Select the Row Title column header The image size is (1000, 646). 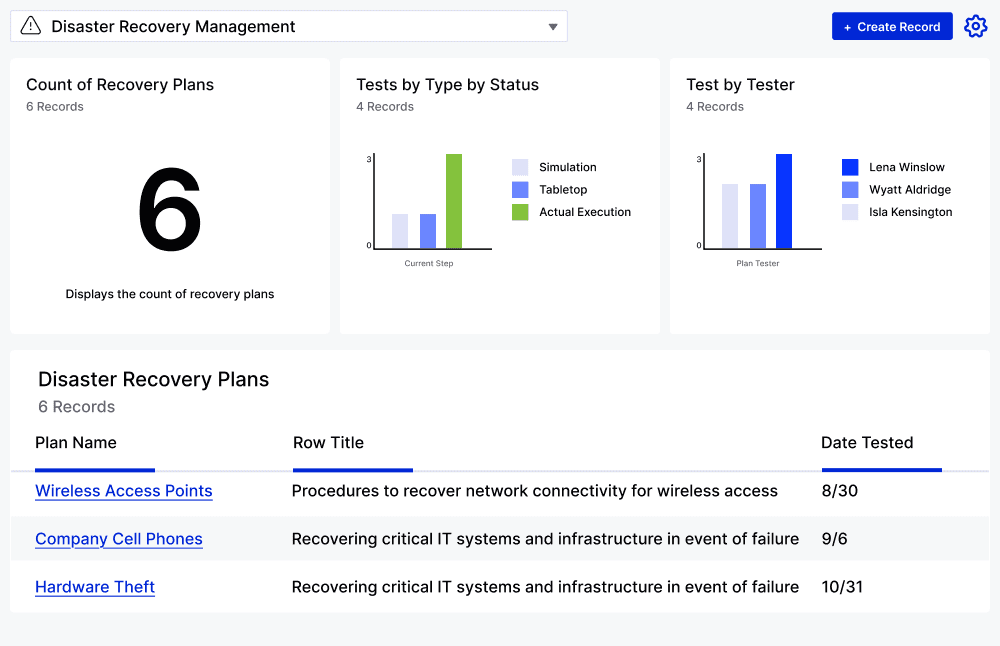pos(328,443)
